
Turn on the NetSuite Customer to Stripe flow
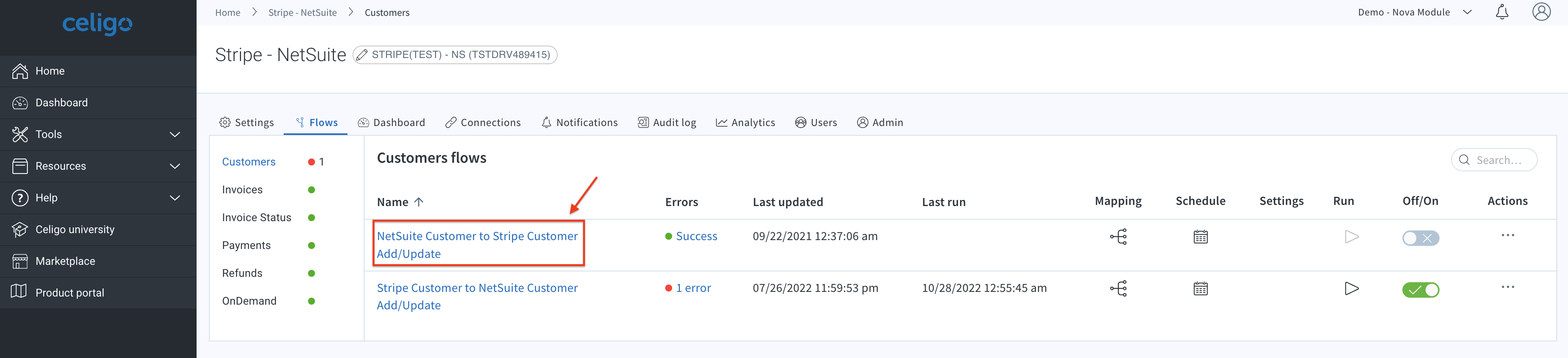click(1420, 238)
